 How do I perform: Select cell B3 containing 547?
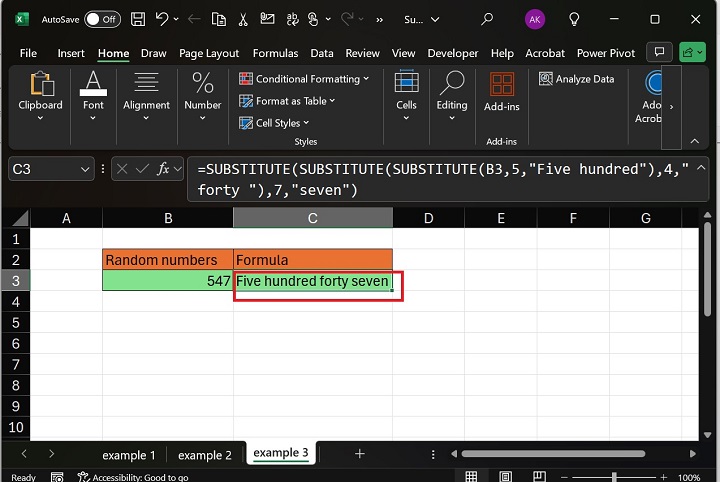pos(167,281)
